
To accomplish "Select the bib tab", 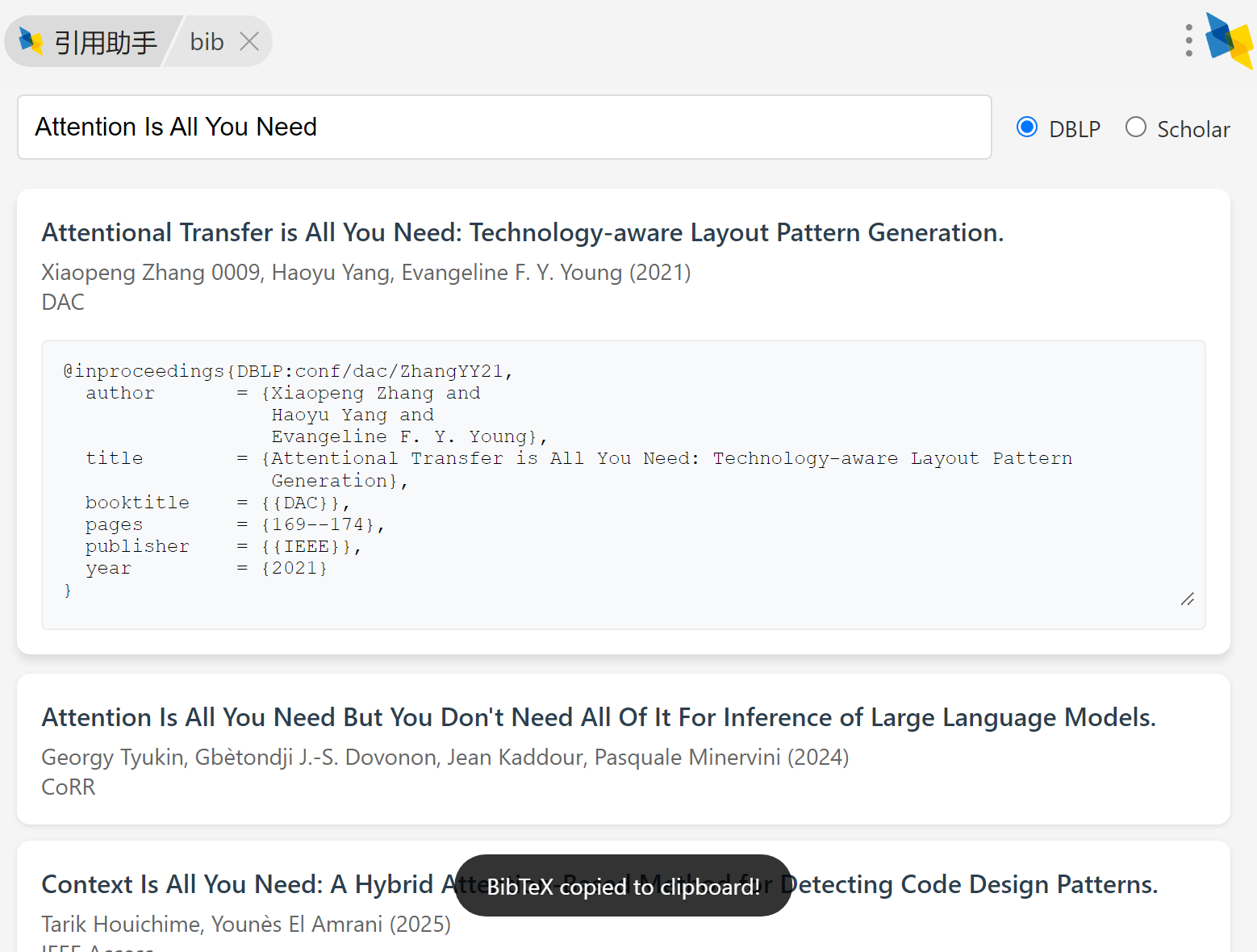I will pyautogui.click(x=207, y=42).
